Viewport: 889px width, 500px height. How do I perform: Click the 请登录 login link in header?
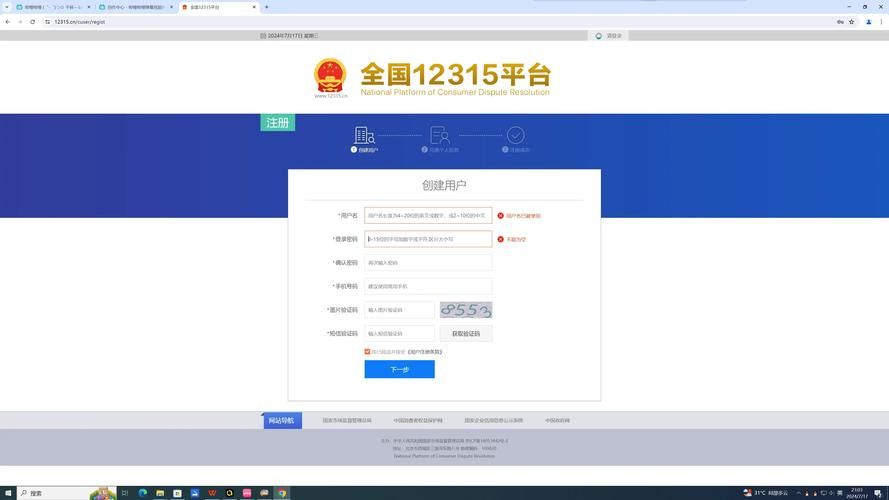point(614,36)
